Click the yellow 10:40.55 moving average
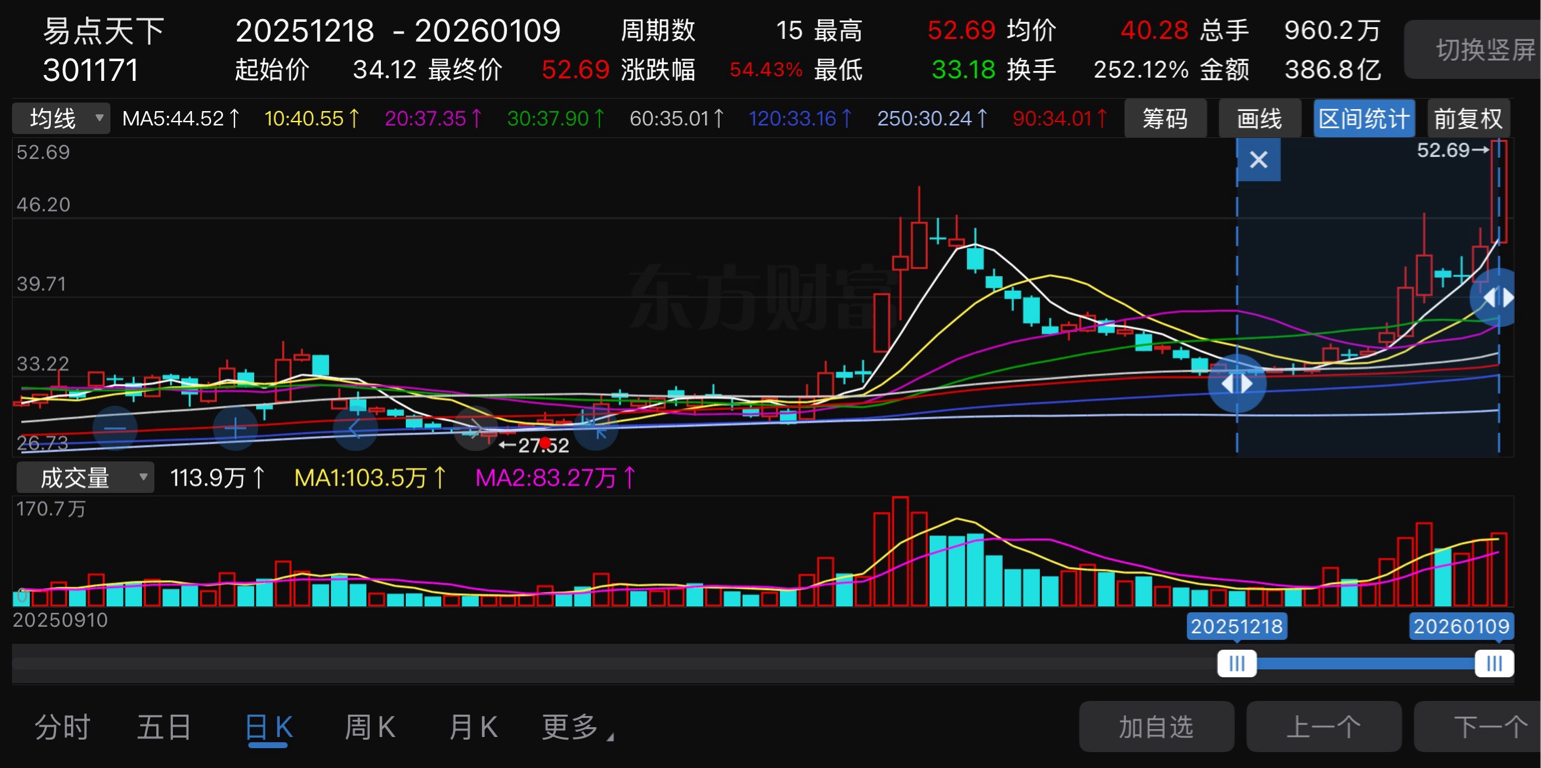This screenshot has width=1541, height=768. pyautogui.click(x=313, y=119)
